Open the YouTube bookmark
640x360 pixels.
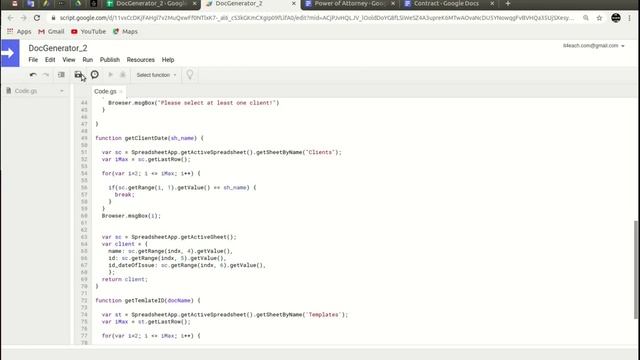point(88,31)
